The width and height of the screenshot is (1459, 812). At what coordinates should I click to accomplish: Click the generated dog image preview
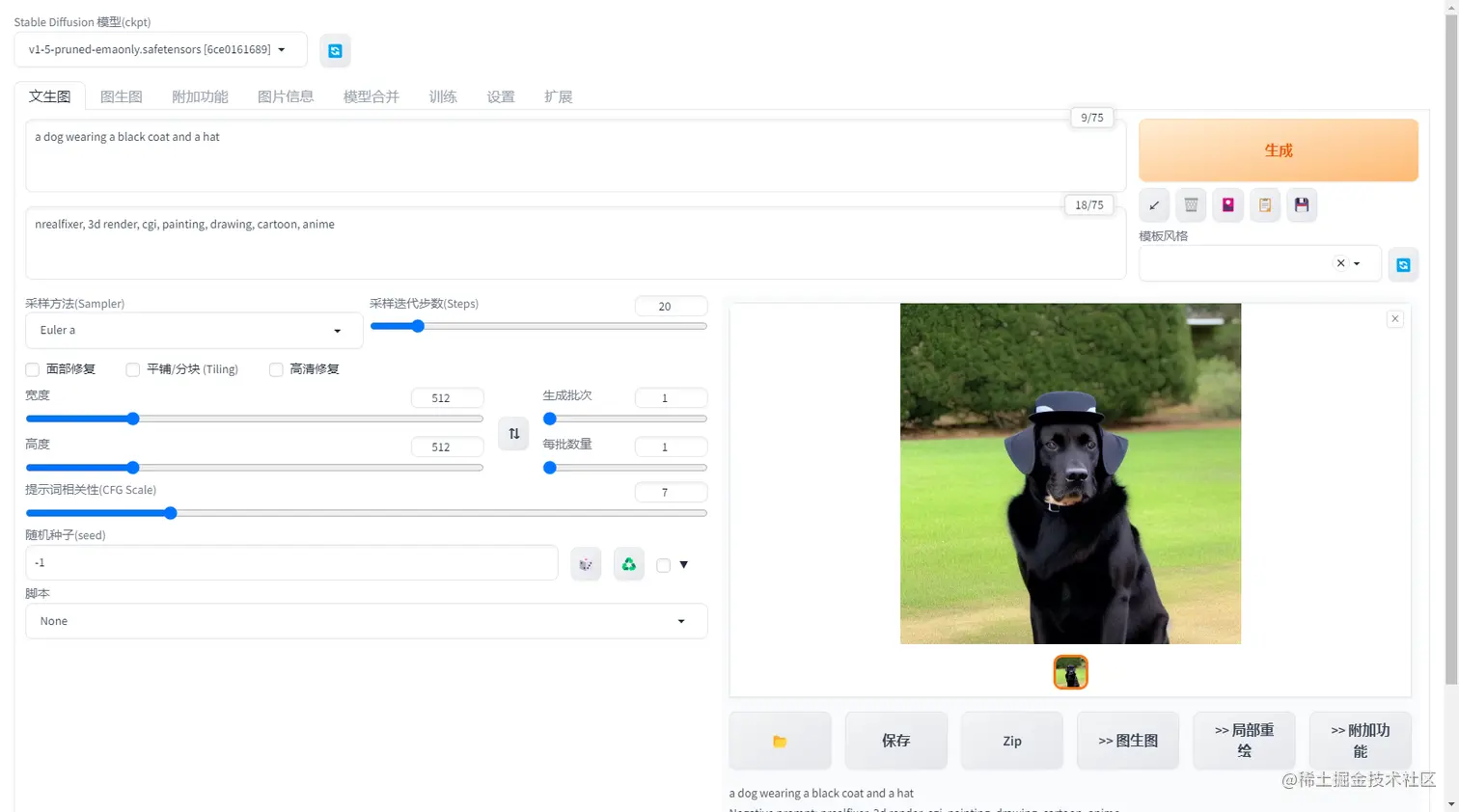pos(1070,474)
